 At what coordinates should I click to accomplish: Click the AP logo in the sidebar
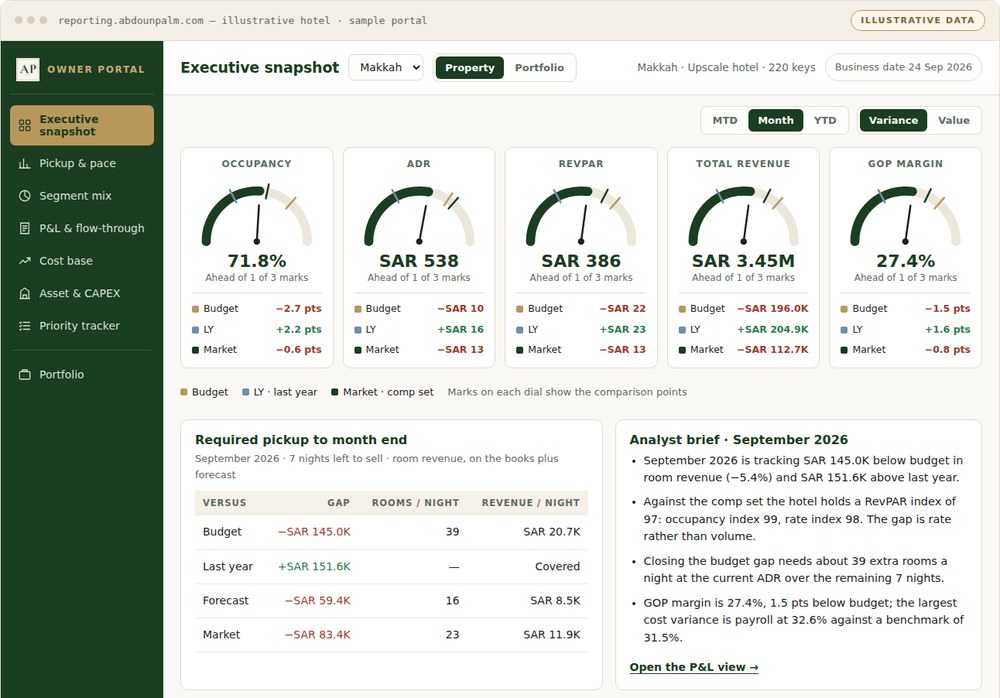click(x=27, y=69)
